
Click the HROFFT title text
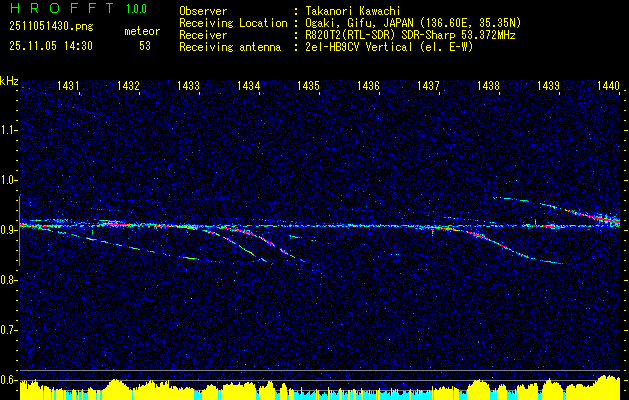point(62,8)
